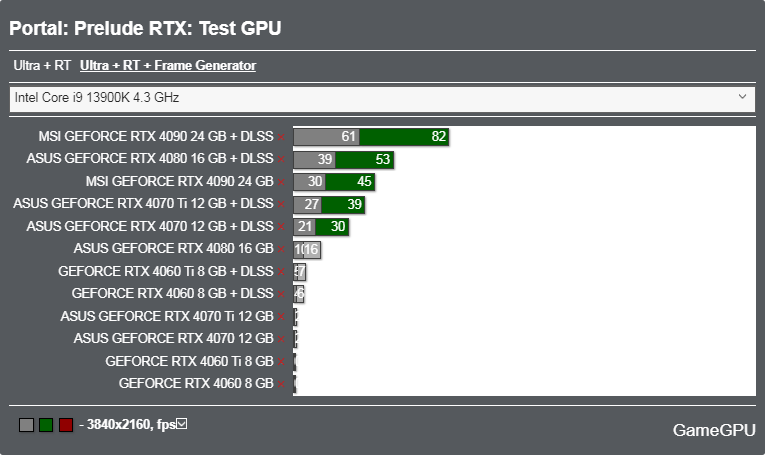Viewport: 765px width, 455px height.
Task: Remove ASUS GEFORCE RTX 4070 Ti 12 GB row without DLSS
Action: (x=281, y=317)
